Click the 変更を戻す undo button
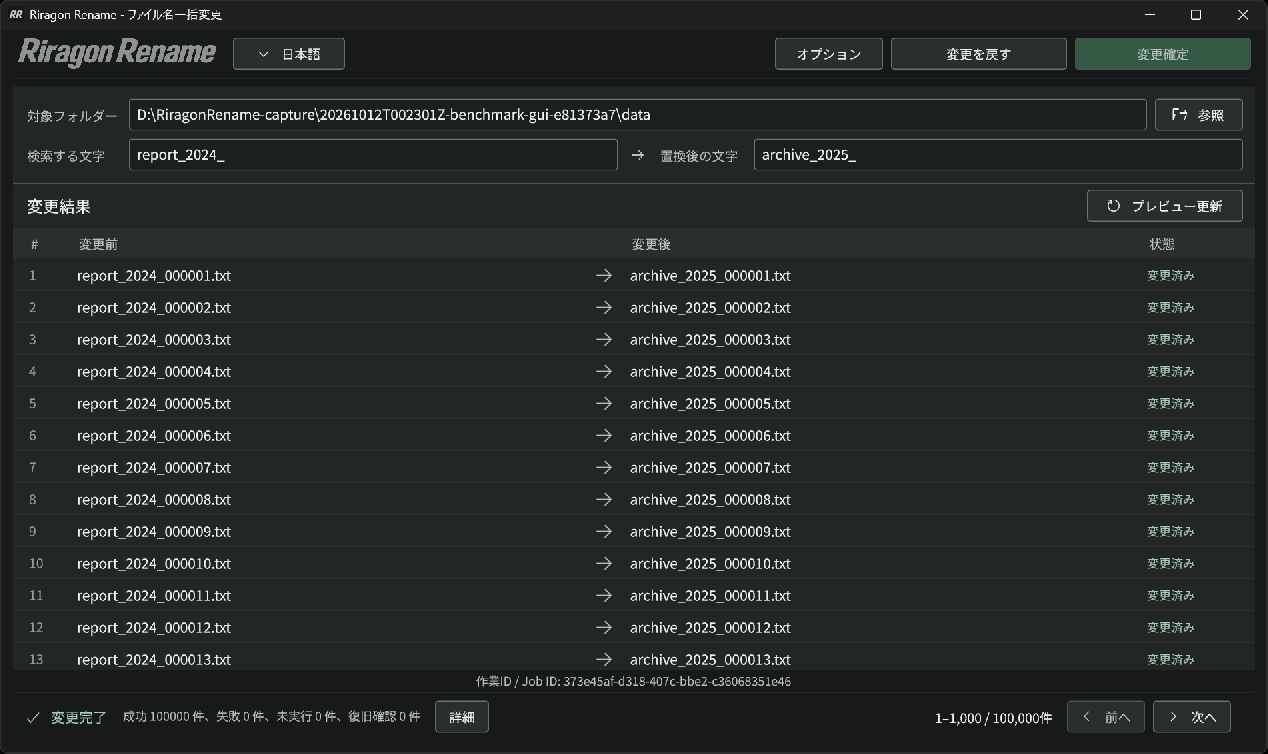Screen dimensions: 1268x754 (978, 54)
